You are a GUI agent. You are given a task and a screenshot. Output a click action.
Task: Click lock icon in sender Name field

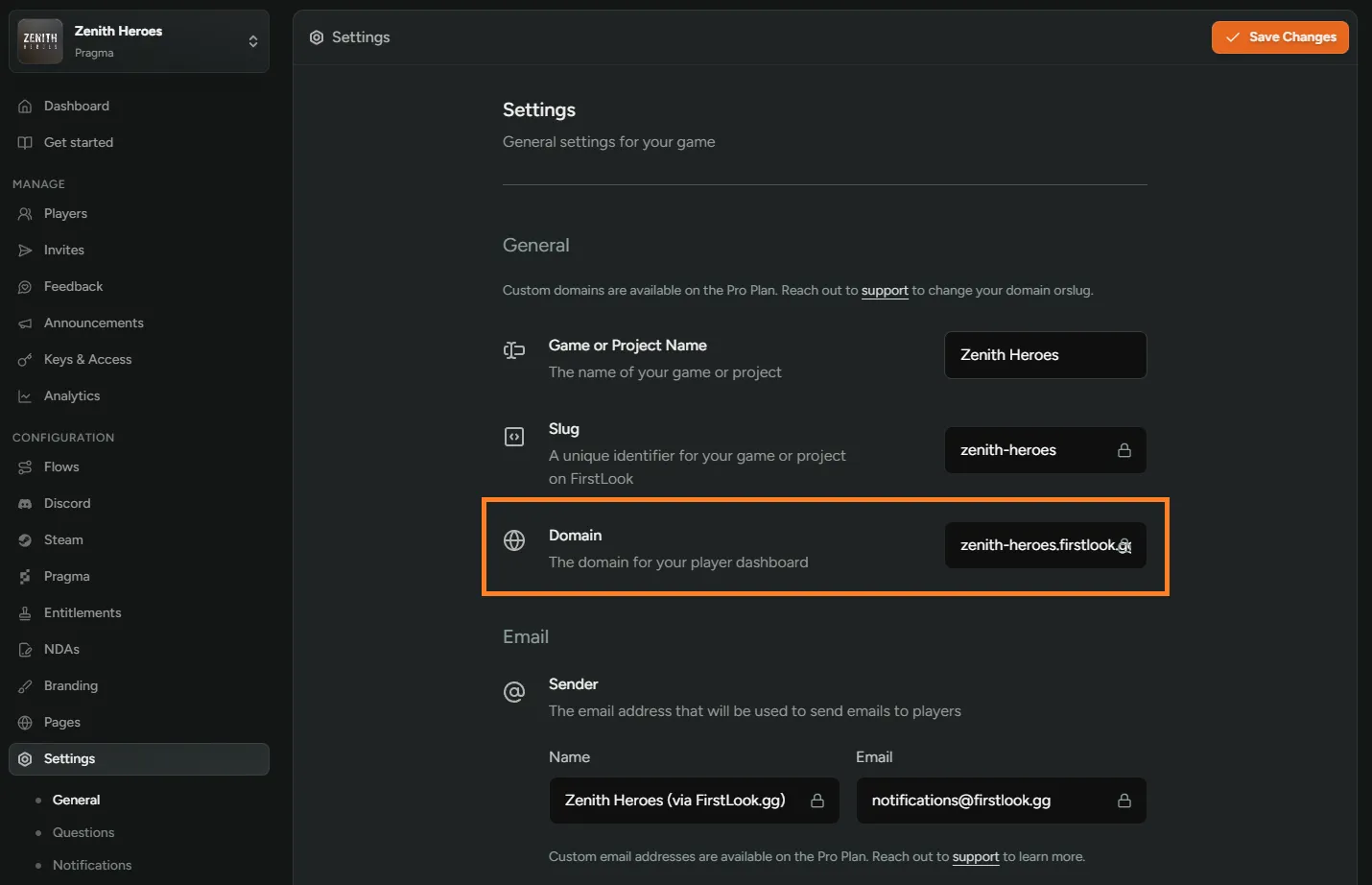[816, 801]
